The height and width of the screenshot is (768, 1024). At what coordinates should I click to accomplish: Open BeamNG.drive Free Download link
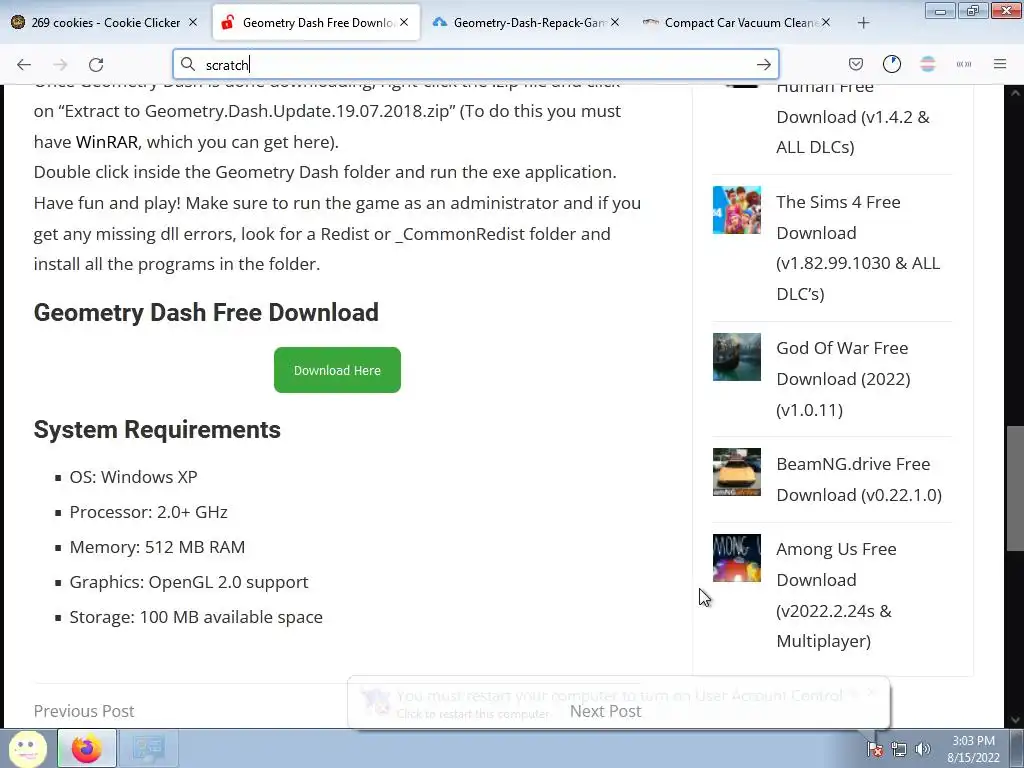(x=859, y=479)
